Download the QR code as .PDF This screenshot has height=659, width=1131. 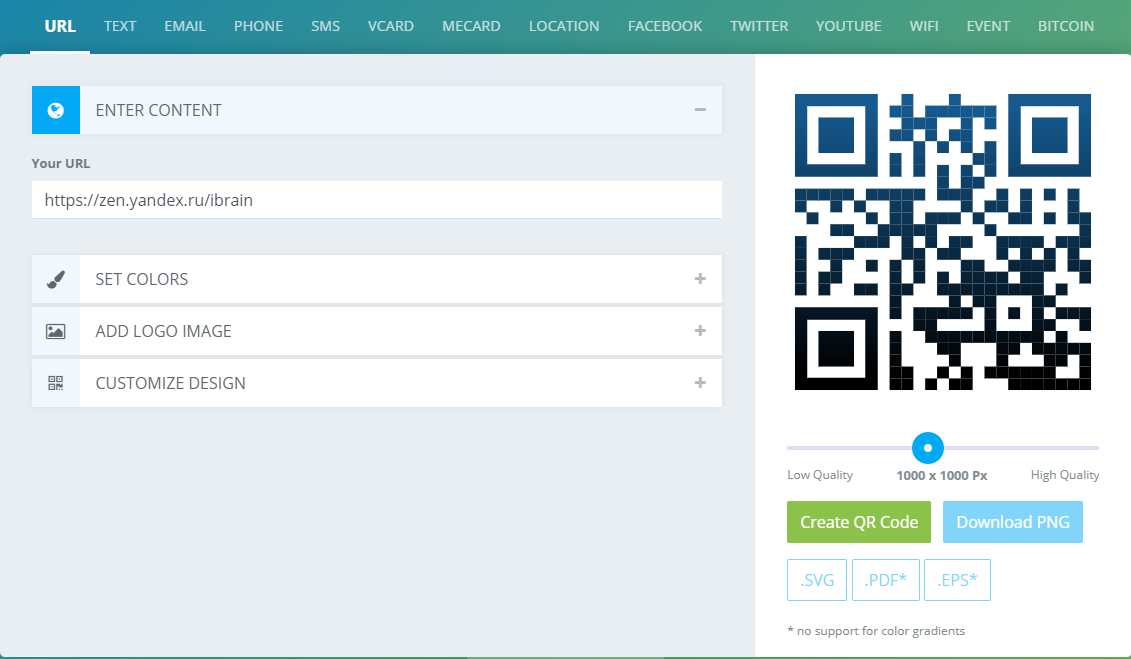[x=886, y=580]
